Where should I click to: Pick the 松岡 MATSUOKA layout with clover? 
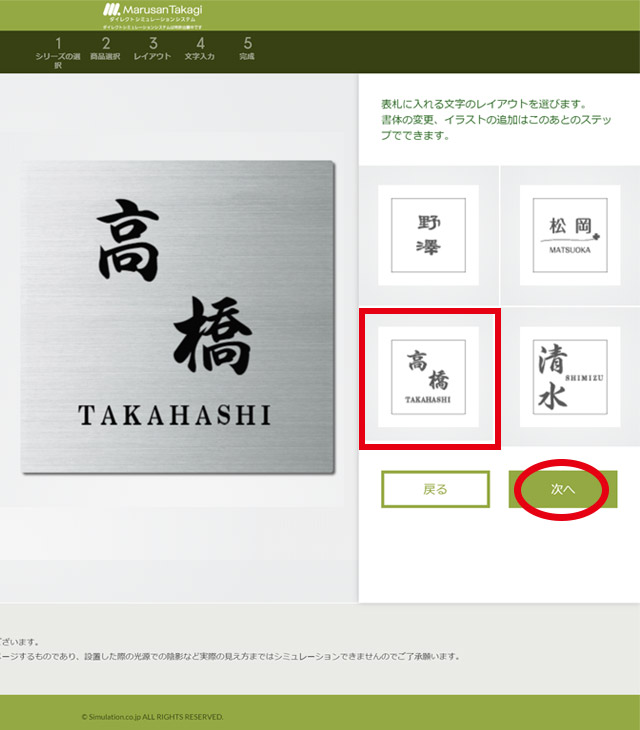pos(570,229)
